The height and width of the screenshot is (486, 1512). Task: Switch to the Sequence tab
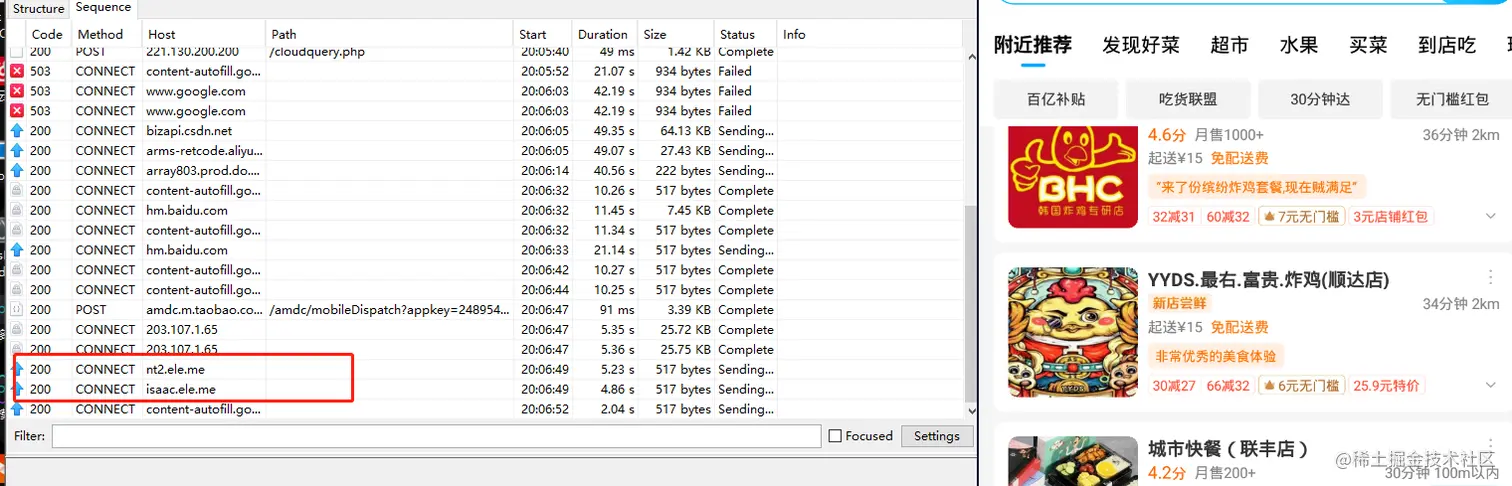click(103, 8)
